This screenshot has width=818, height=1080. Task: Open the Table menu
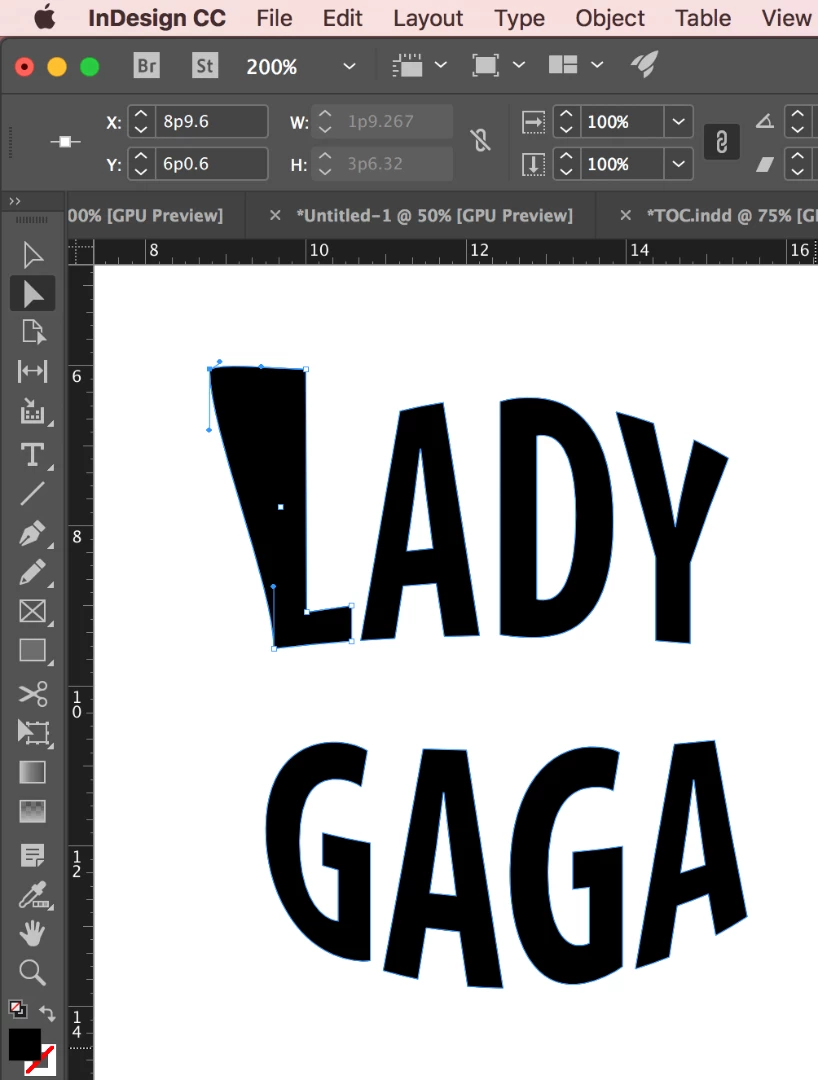702,18
